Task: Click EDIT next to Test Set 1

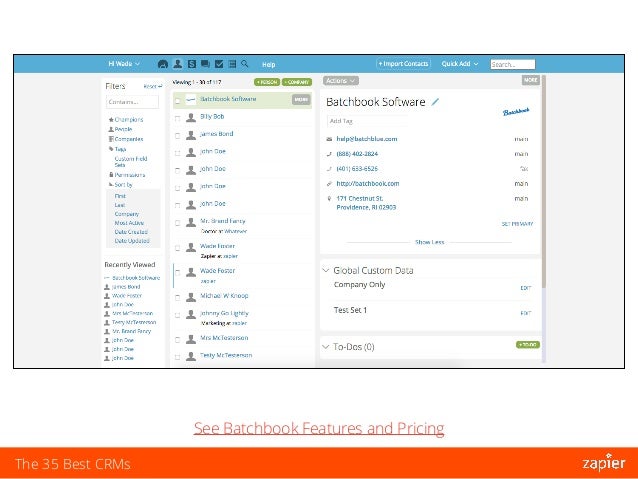Action: tap(526, 313)
